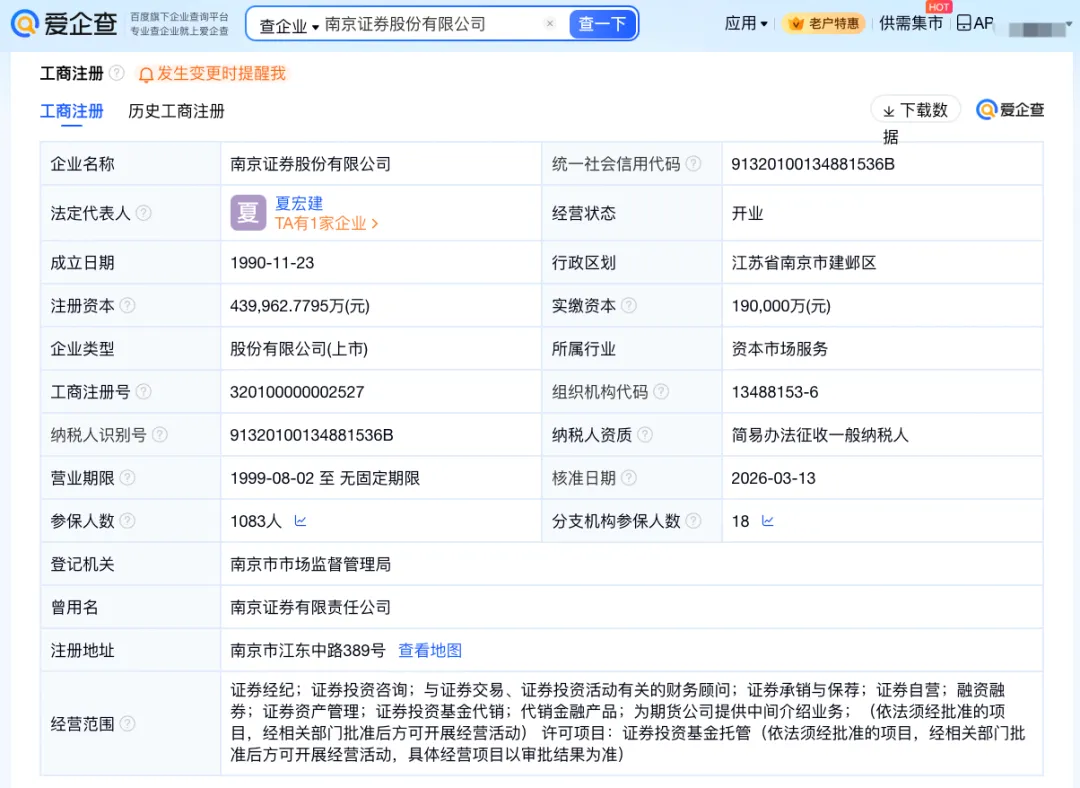The width and height of the screenshot is (1080, 788).
Task: Open legal representative 夏宏建 profile
Action: pos(299,203)
